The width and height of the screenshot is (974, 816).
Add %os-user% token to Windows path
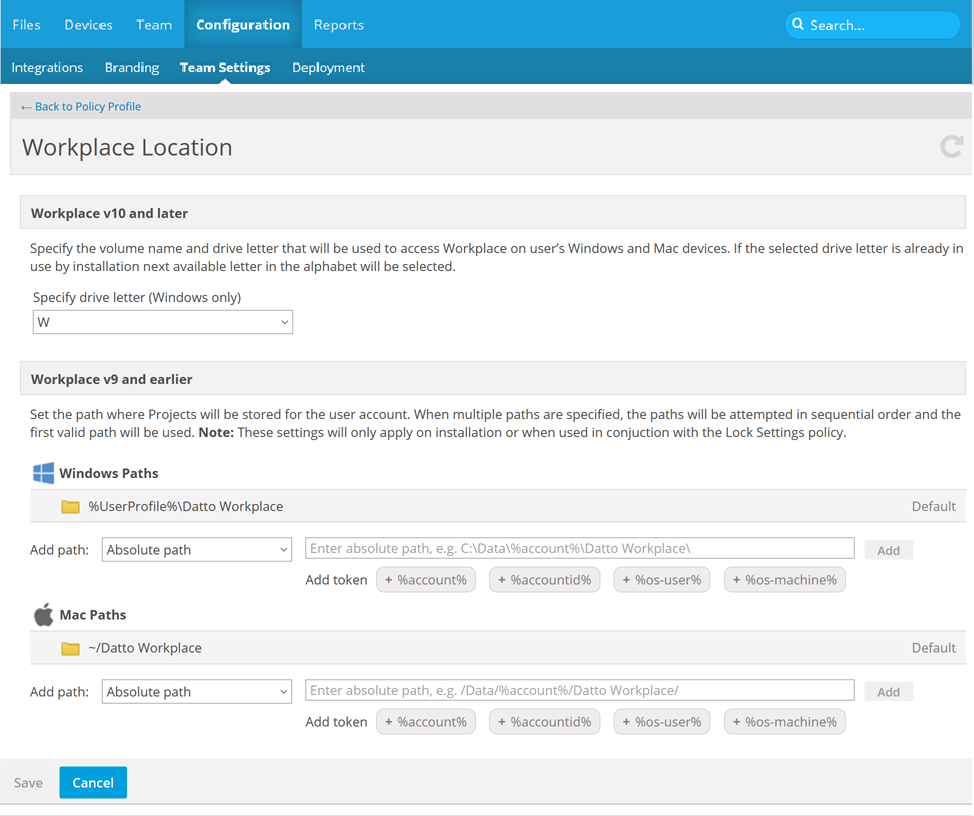pyautogui.click(x=662, y=580)
